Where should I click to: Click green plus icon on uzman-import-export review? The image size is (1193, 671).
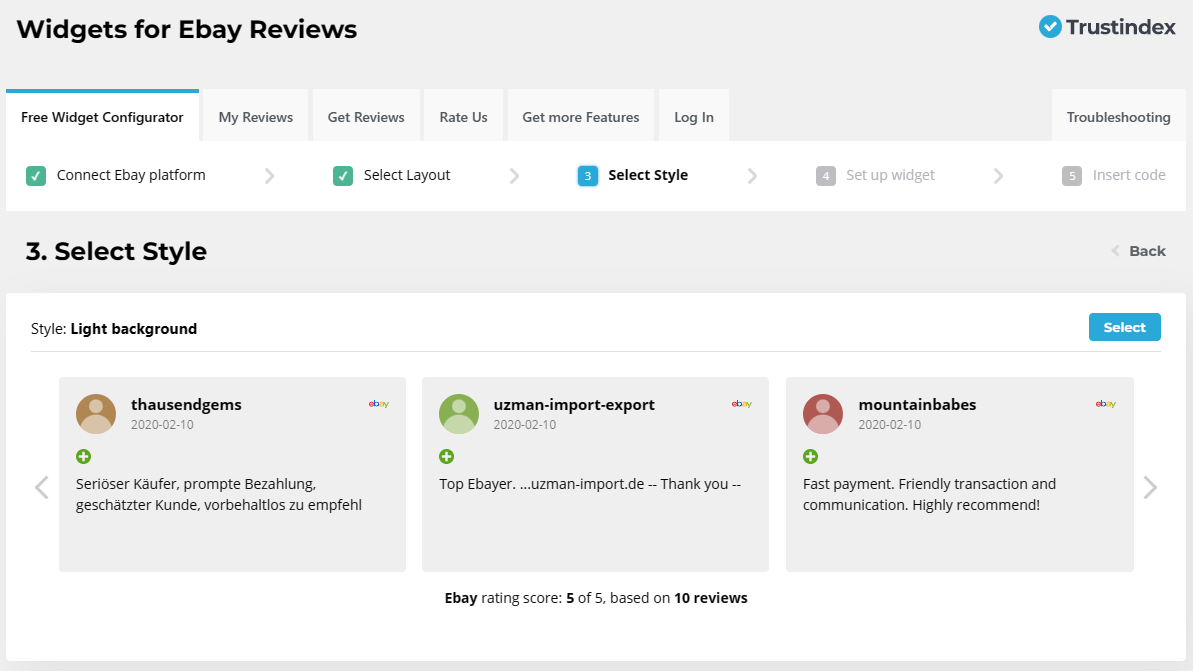446,456
